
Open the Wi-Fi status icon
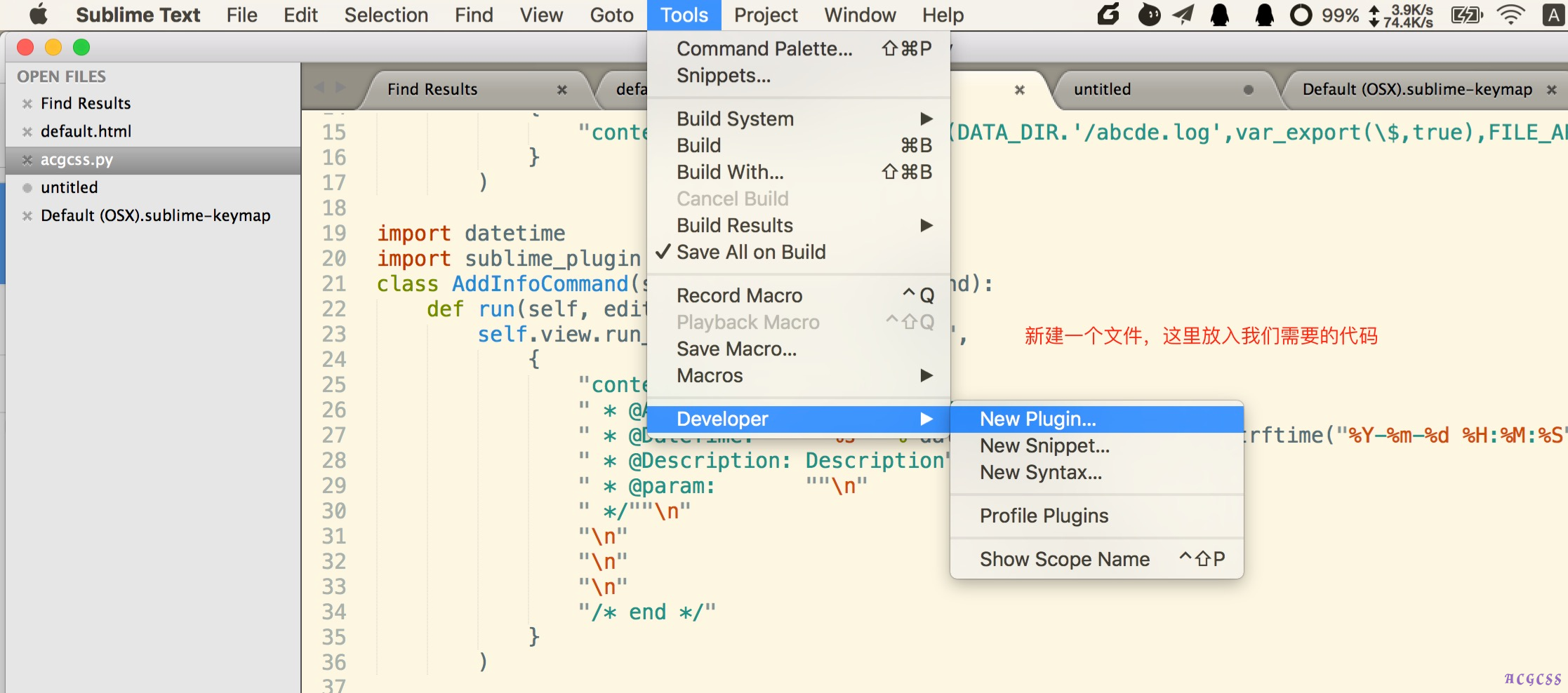point(1510,15)
